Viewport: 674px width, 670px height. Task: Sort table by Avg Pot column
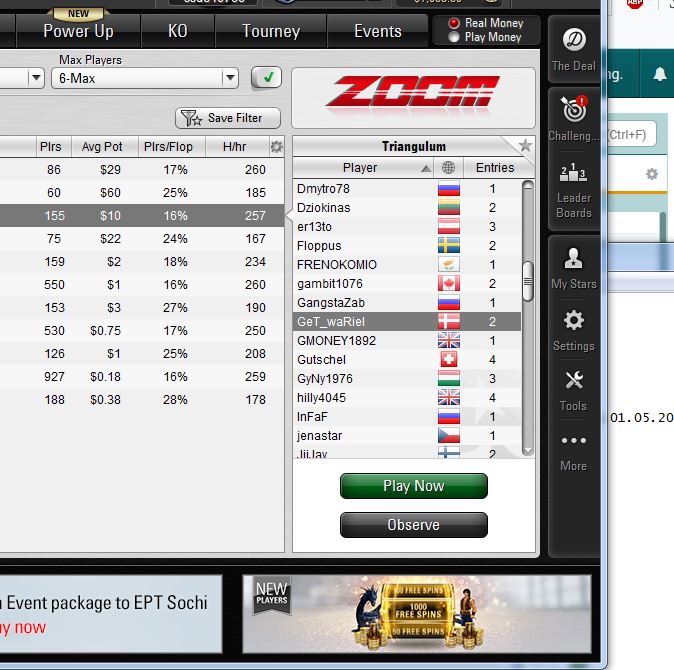[104, 147]
